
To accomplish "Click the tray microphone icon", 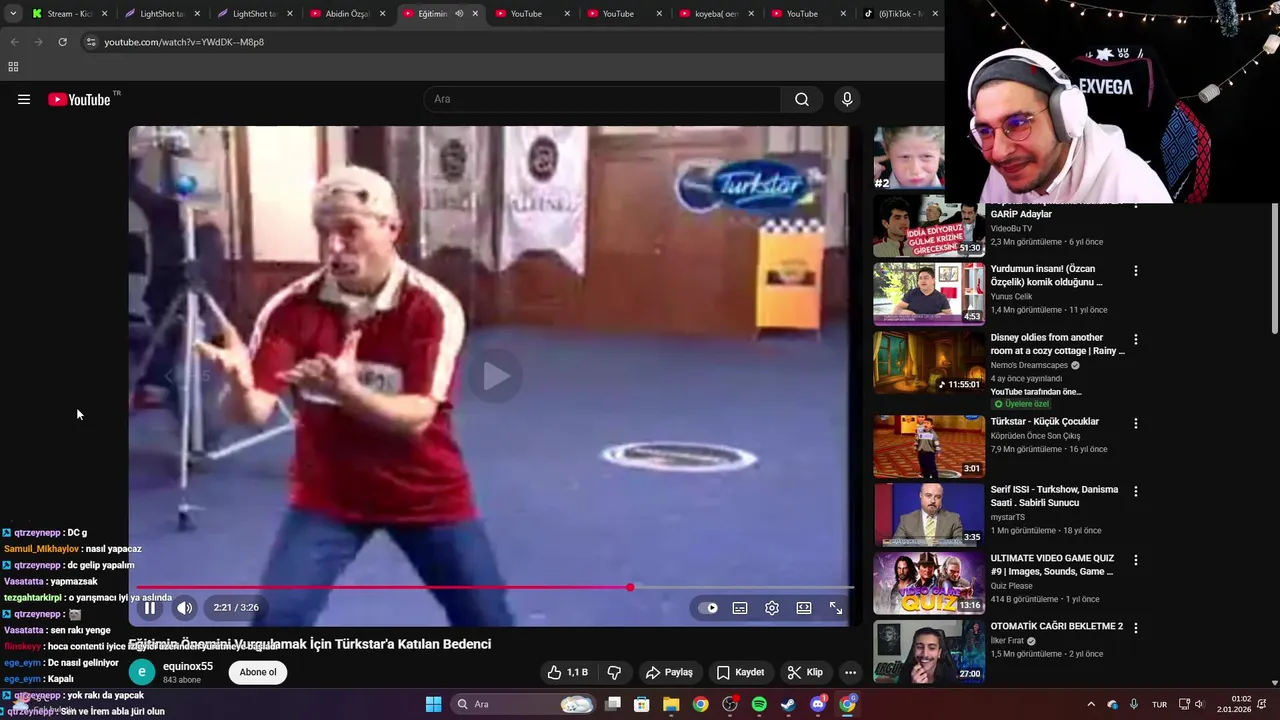I will (x=1134, y=704).
